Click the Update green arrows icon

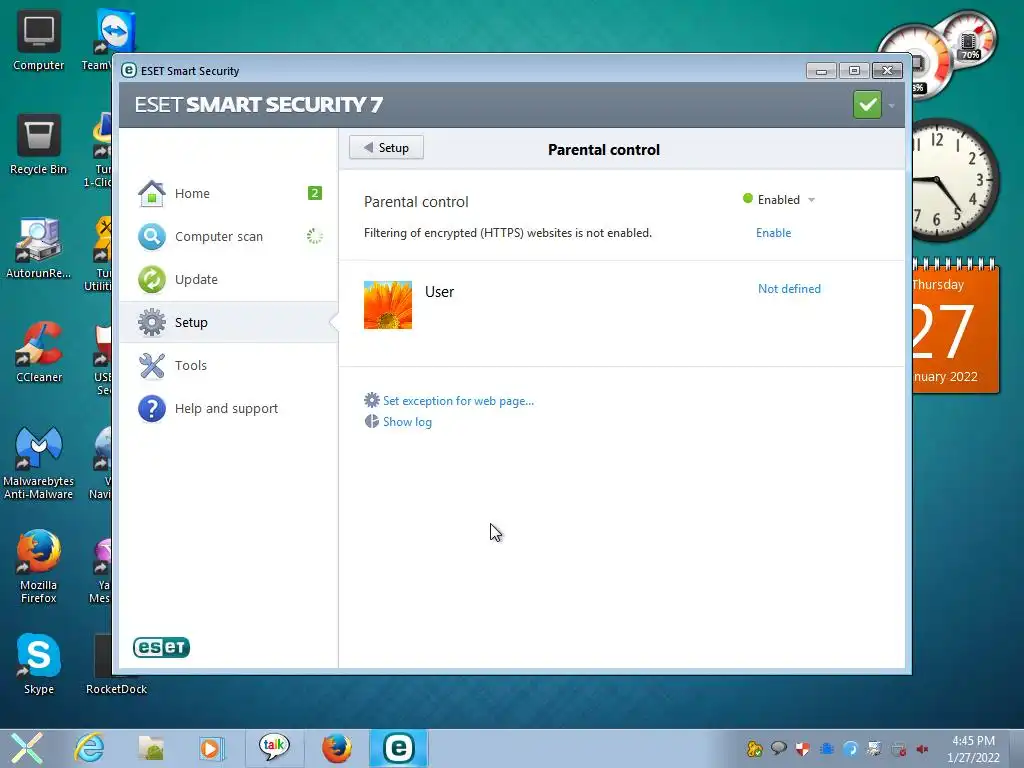click(152, 280)
